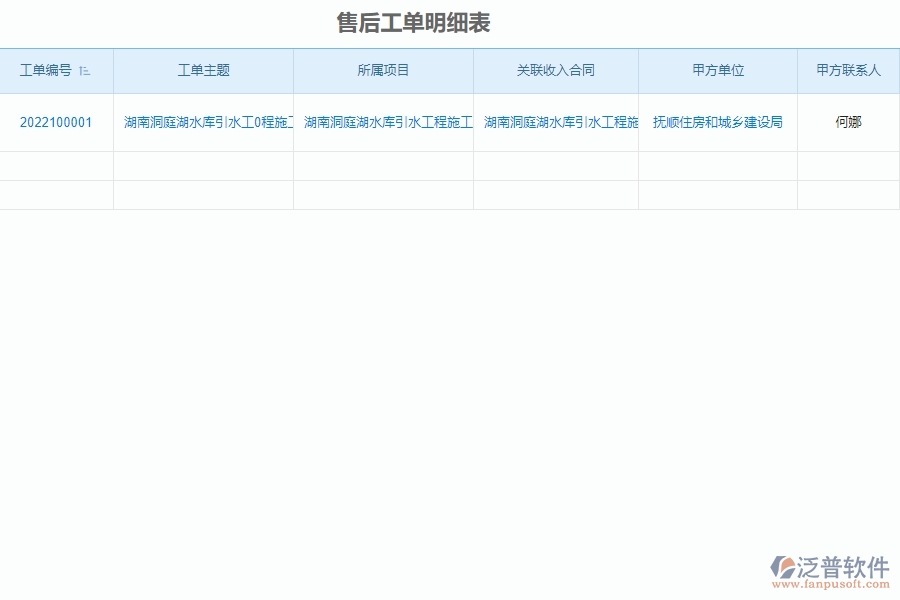Viewport: 900px width, 600px height.
Task: Select the 关联收入合同 column header
Action: click(555, 71)
